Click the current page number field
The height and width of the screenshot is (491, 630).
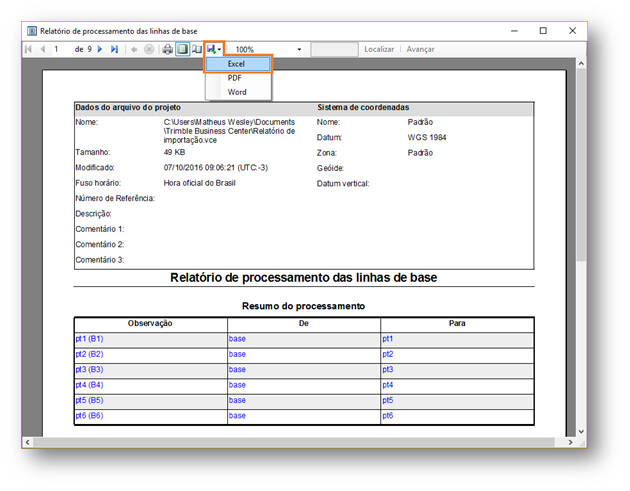tap(61, 49)
